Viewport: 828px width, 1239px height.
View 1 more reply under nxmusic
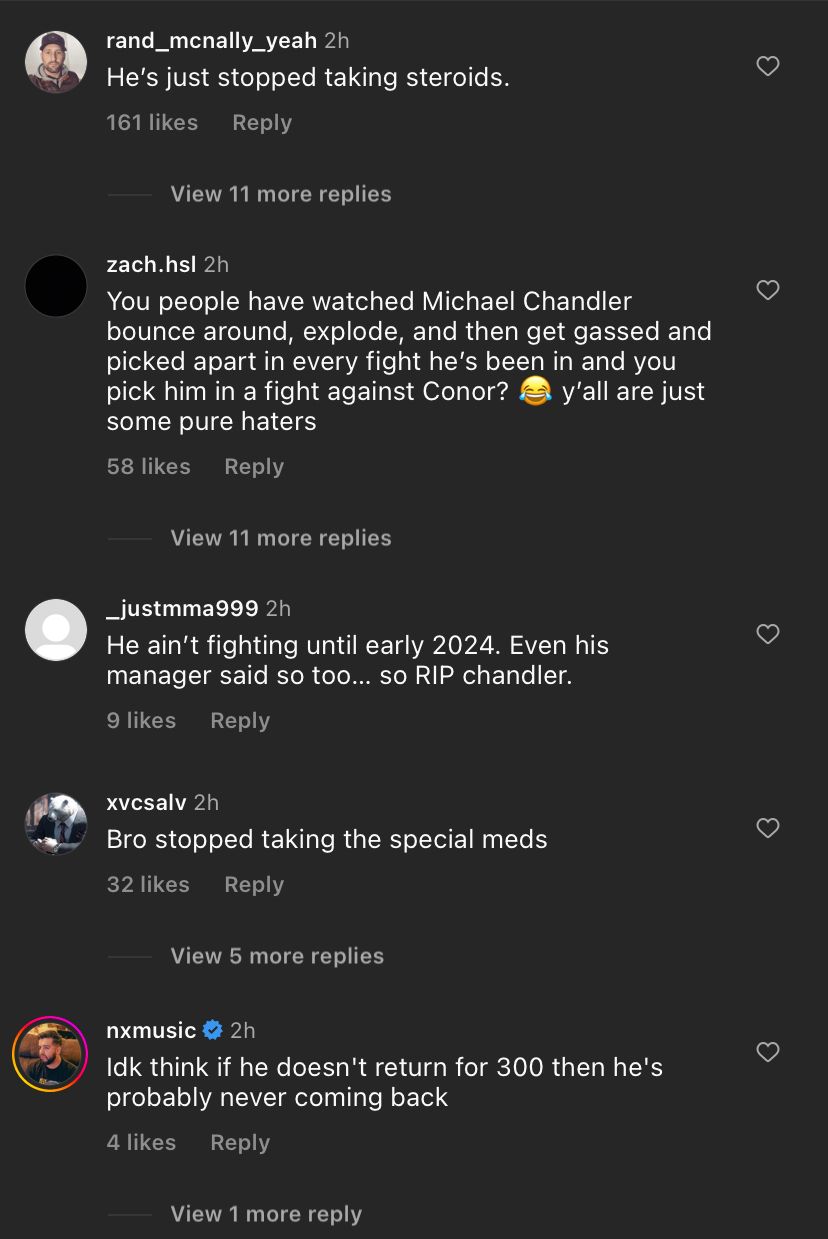(266, 1214)
